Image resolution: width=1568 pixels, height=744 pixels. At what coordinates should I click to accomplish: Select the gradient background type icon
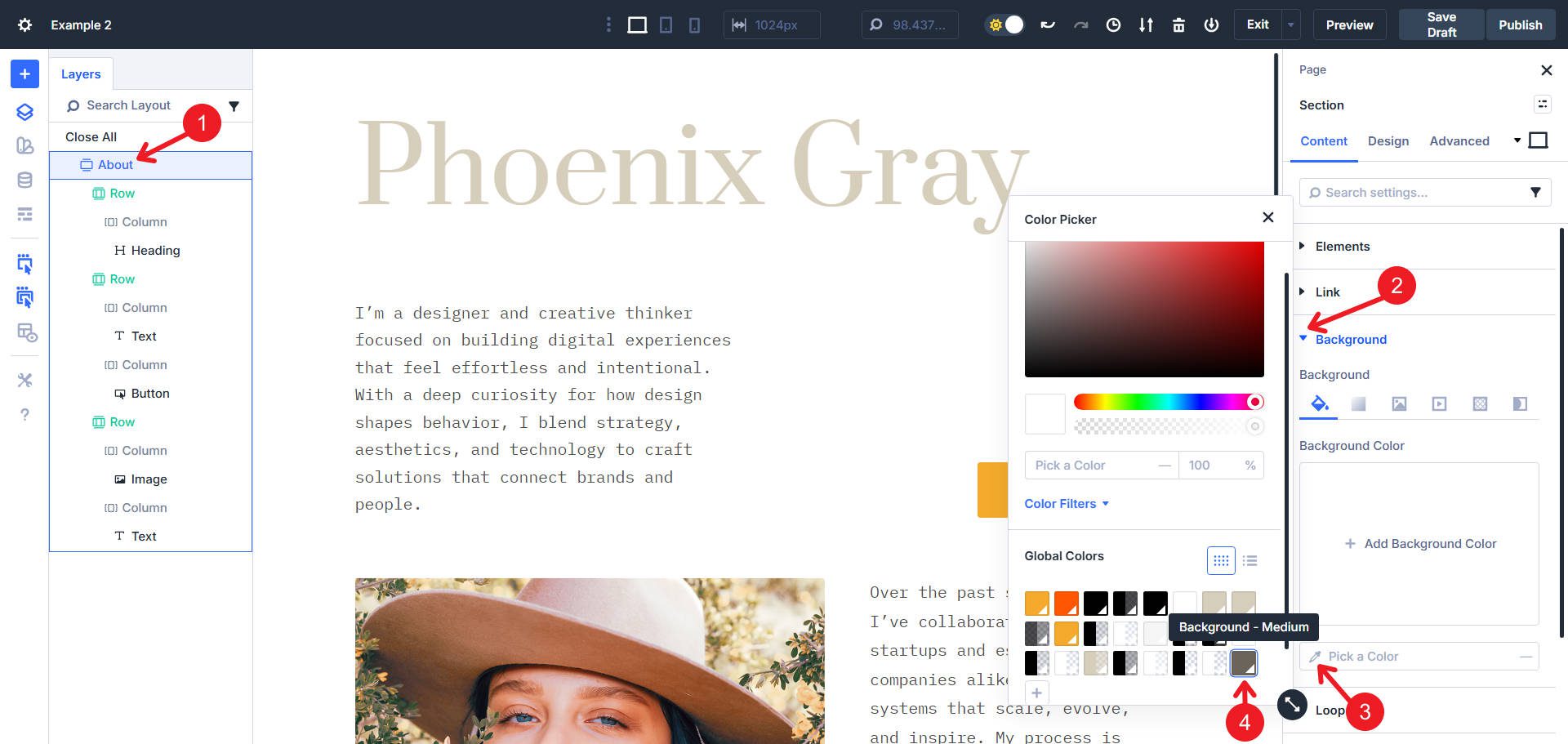(1358, 404)
